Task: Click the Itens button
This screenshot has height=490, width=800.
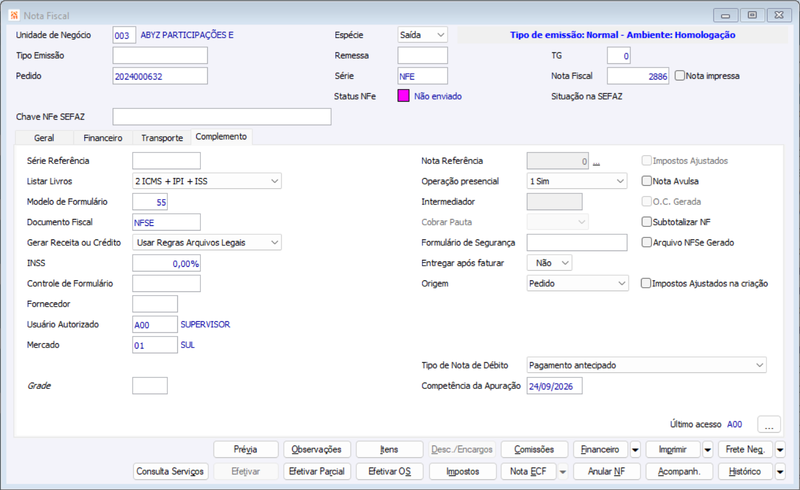Action: pyautogui.click(x=389, y=450)
